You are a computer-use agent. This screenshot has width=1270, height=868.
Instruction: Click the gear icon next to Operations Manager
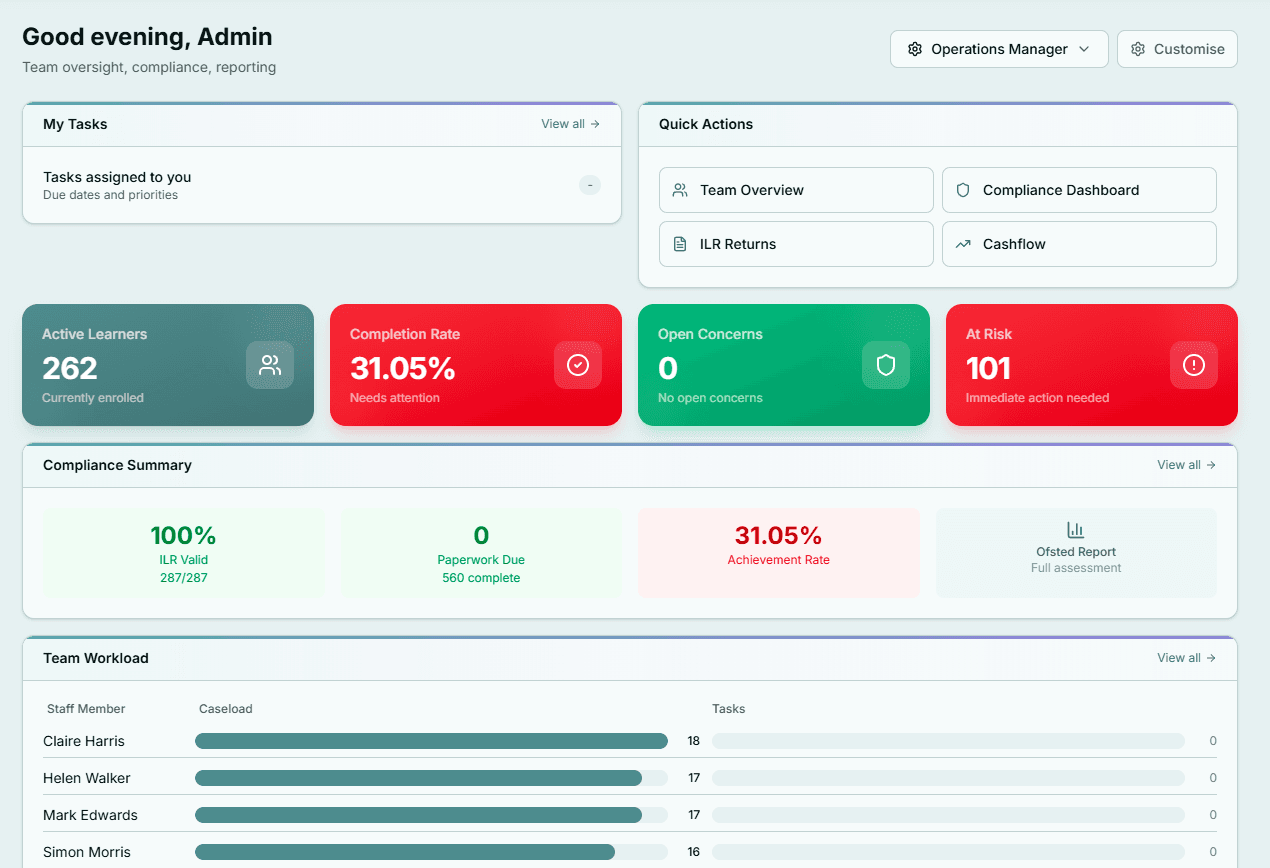click(x=915, y=48)
